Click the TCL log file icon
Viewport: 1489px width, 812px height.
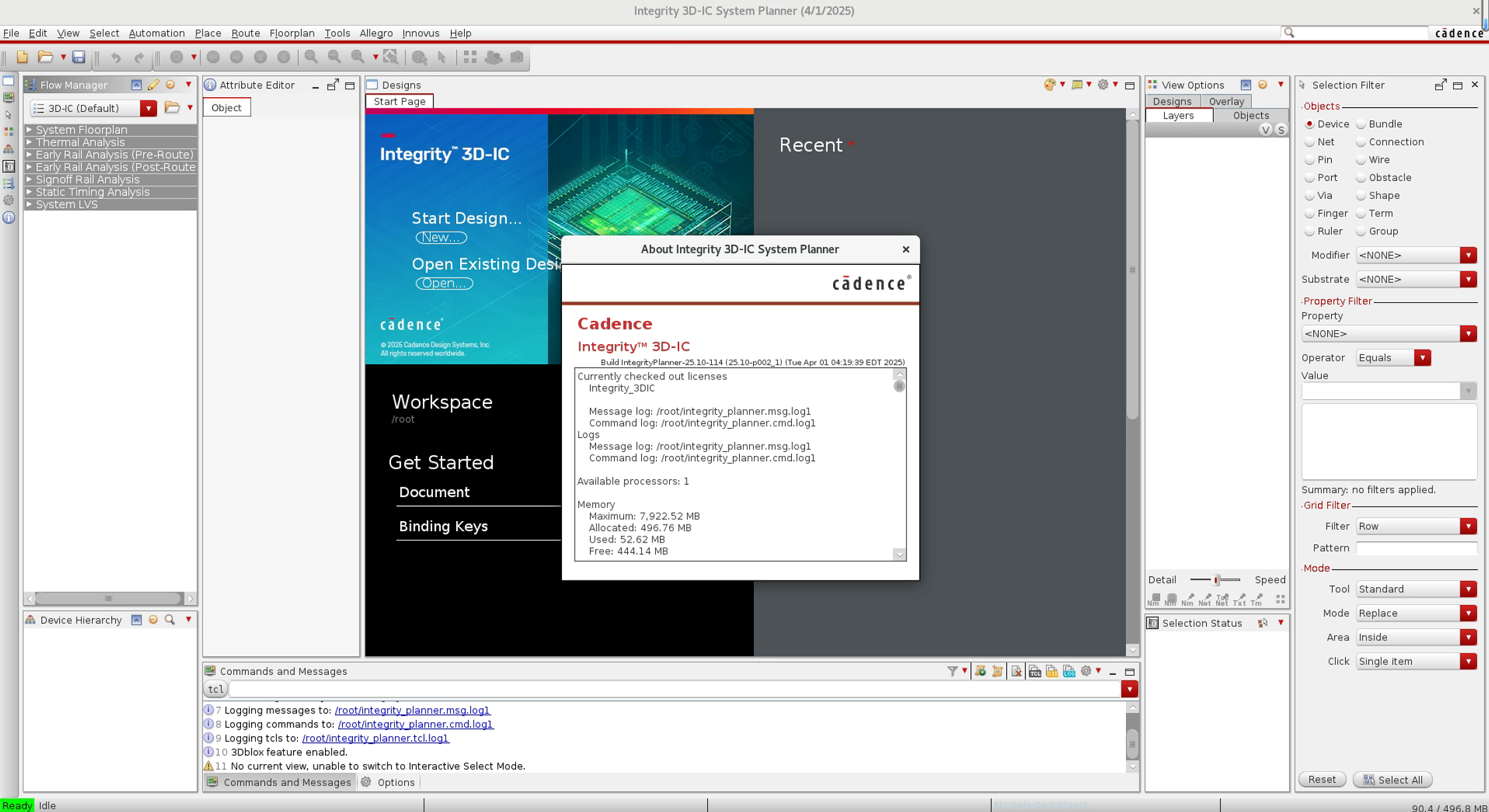point(1035,671)
